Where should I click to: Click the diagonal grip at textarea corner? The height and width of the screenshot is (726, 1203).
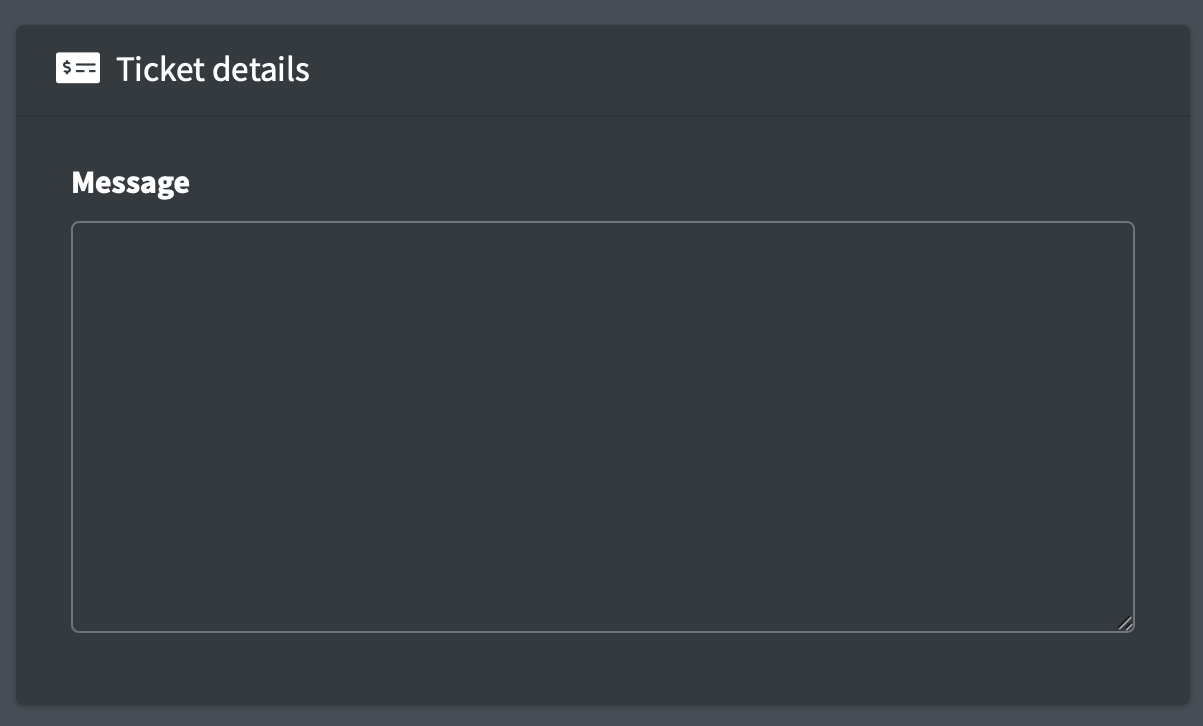coord(1125,623)
